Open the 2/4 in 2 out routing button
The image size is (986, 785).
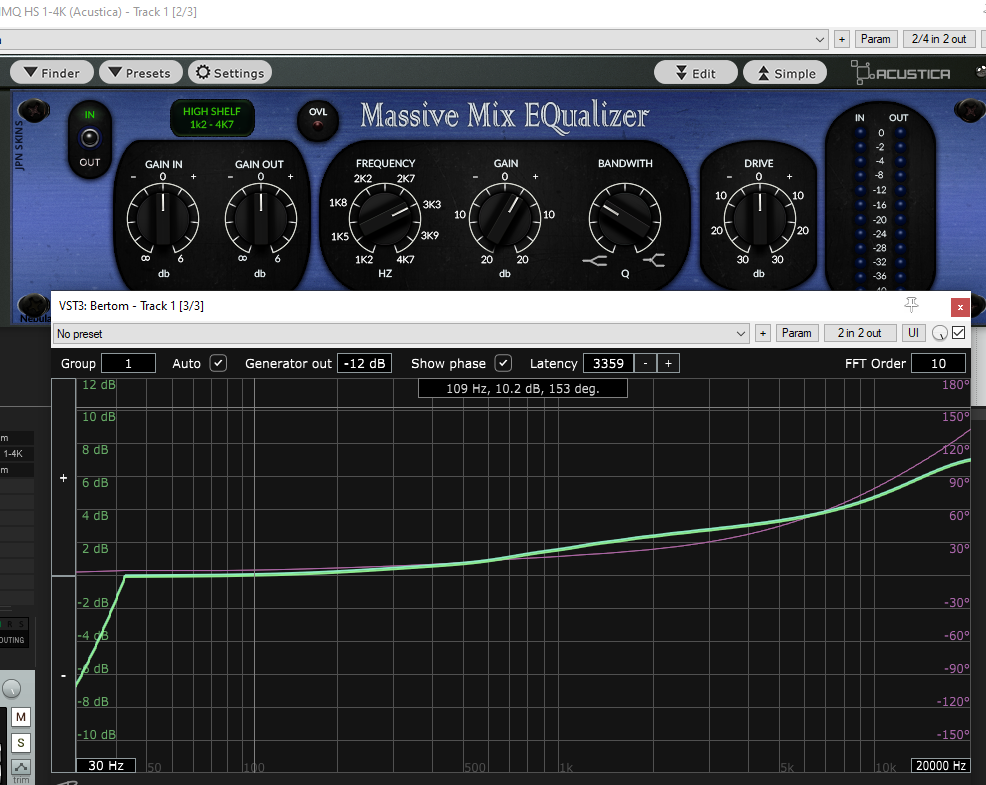(x=939, y=39)
